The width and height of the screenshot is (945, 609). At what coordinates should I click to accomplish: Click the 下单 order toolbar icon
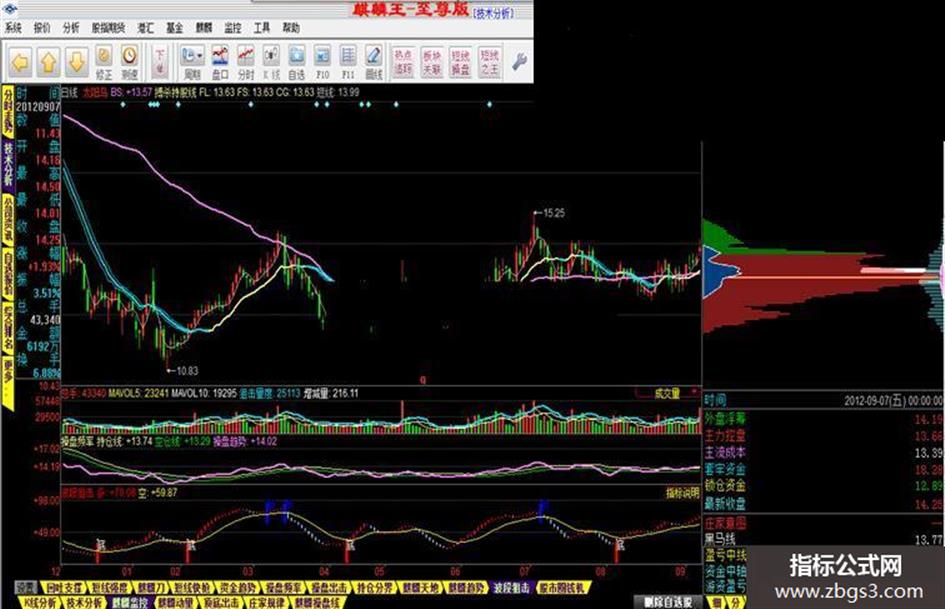[x=160, y=62]
